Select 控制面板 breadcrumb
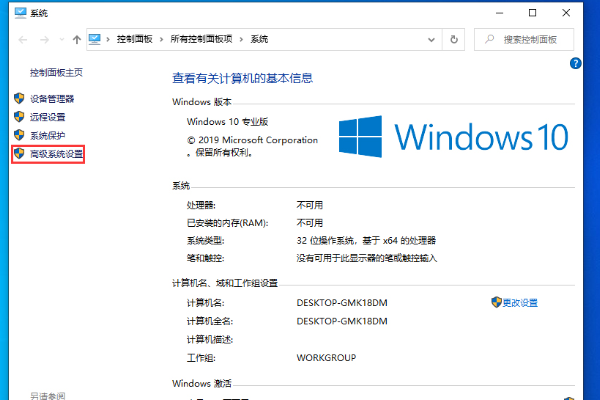The width and height of the screenshot is (600, 400). click(134, 39)
